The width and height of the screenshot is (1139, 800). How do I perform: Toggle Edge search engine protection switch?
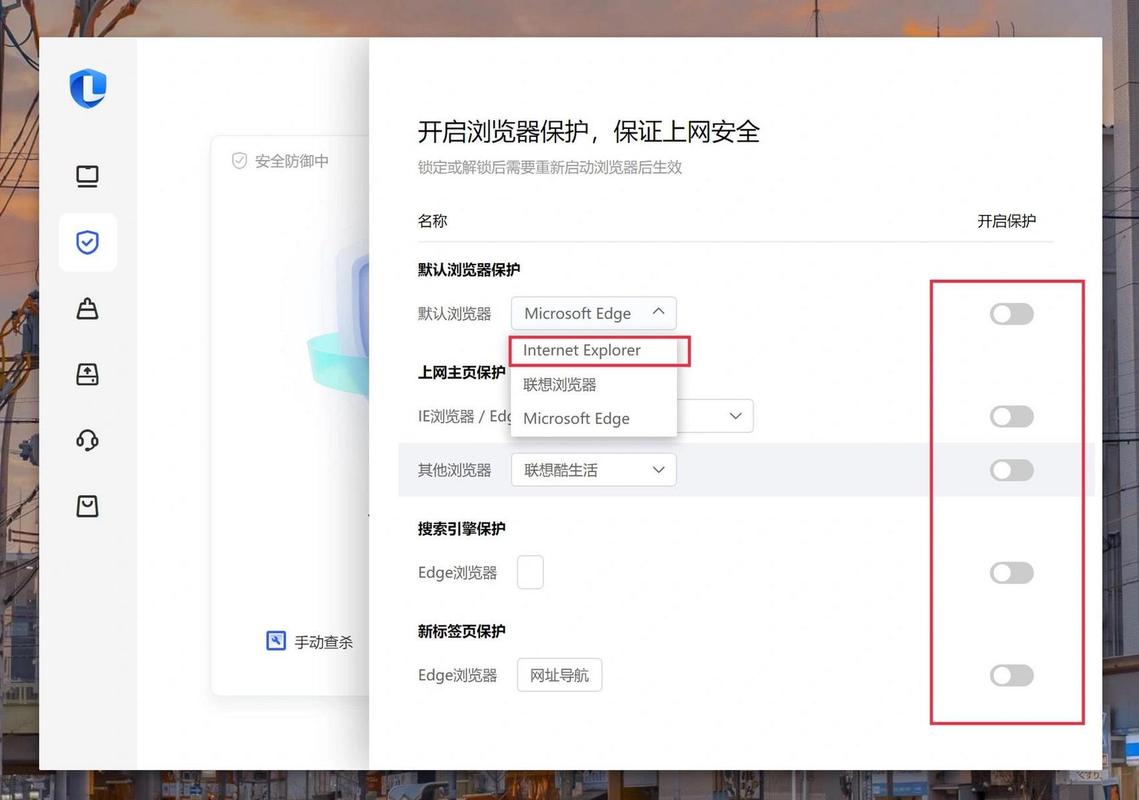coord(1011,573)
